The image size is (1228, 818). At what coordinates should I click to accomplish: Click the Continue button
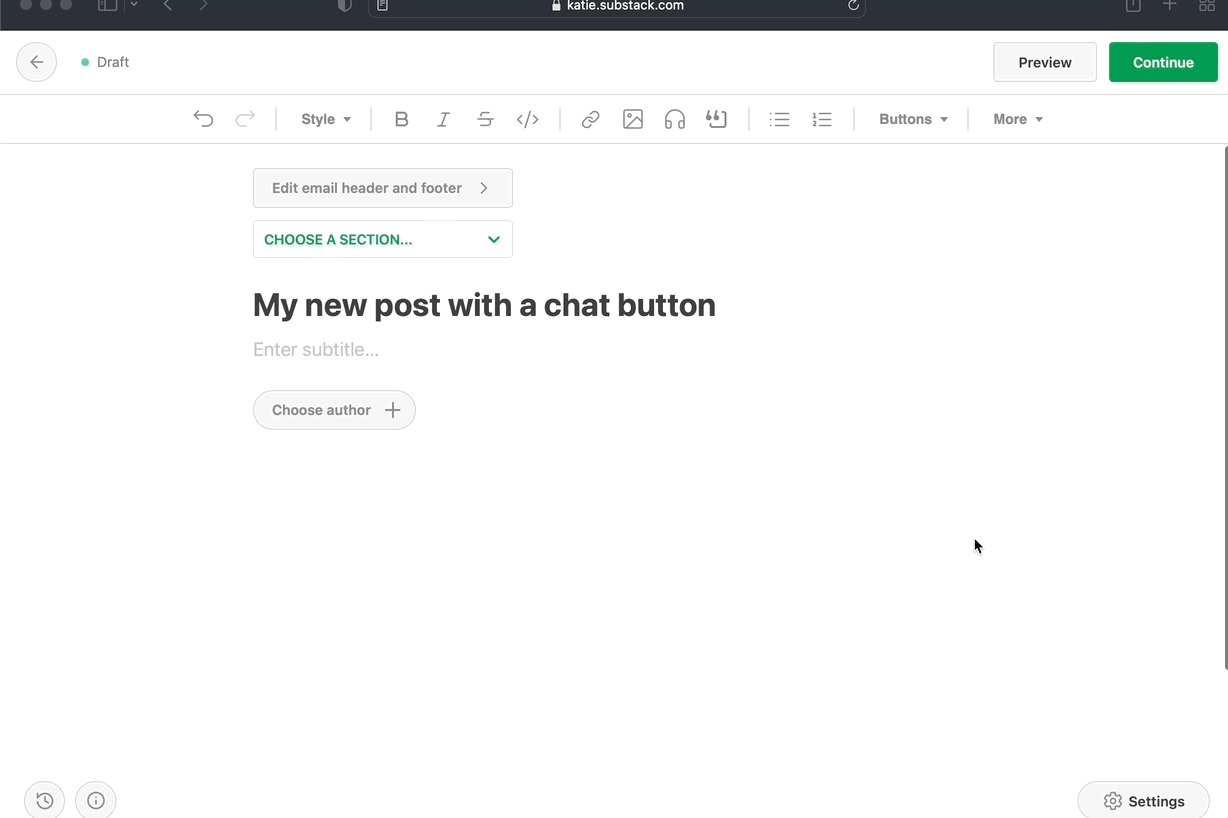coord(1162,61)
